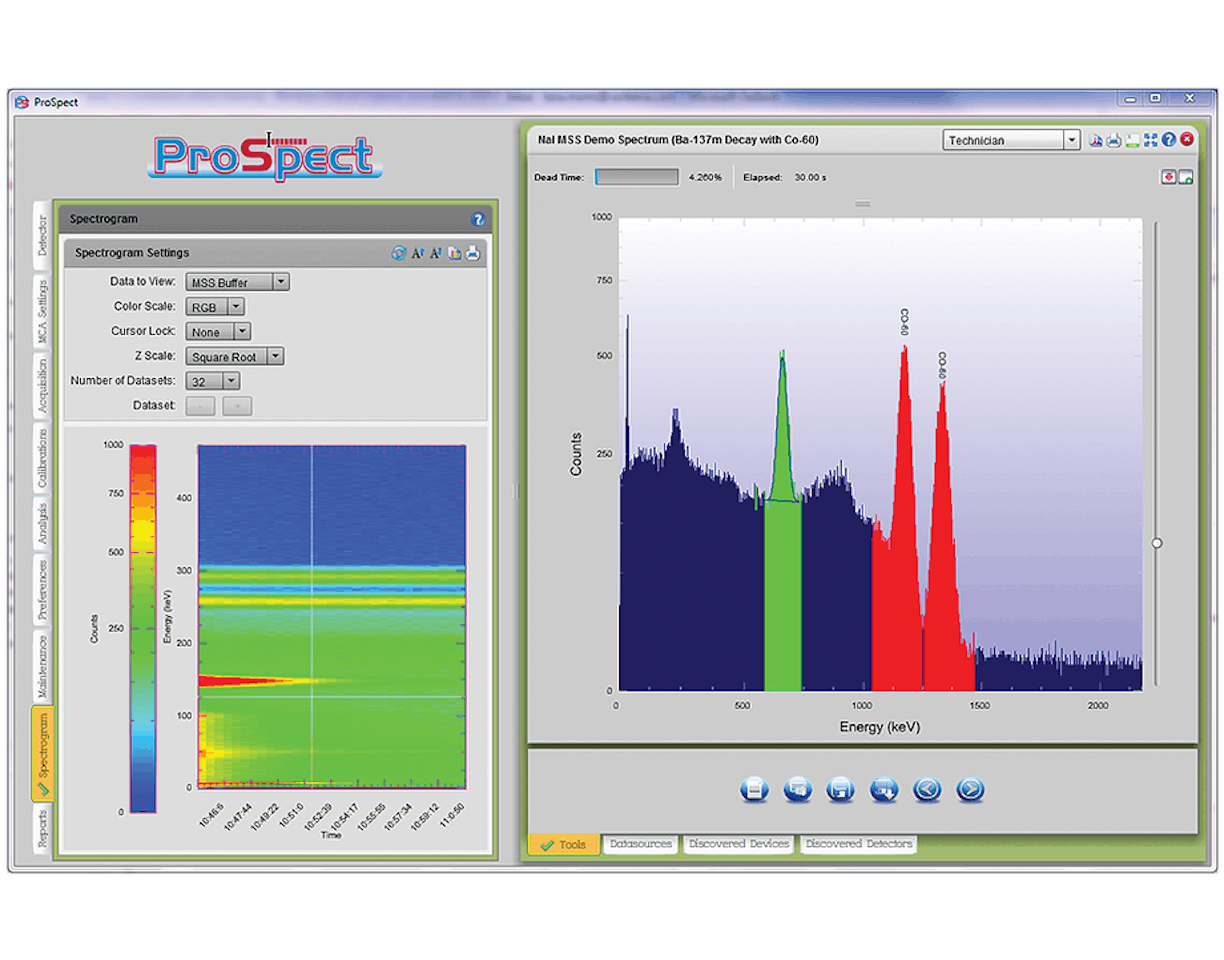1224x960 pixels.
Task: Open the Datasources tab at the bottom
Action: 640,843
